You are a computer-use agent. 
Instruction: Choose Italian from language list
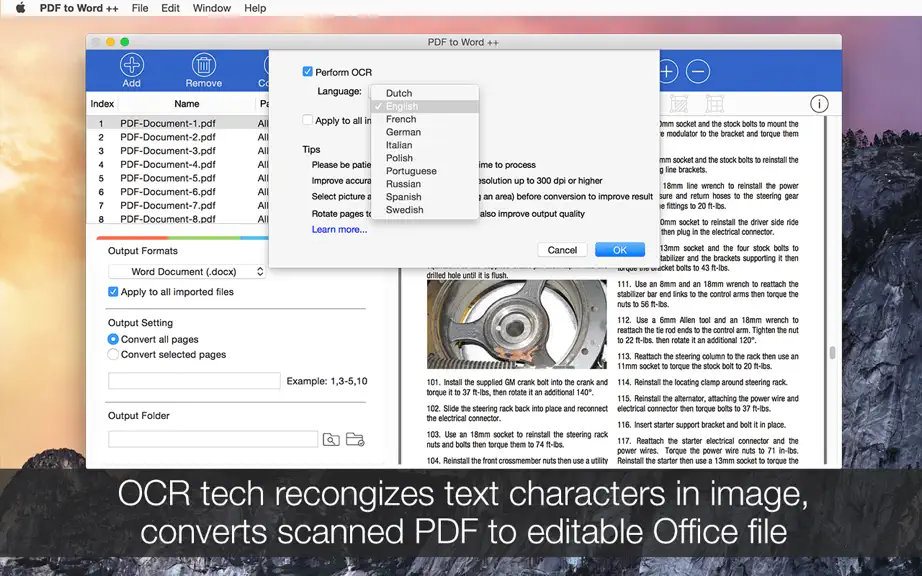pyautogui.click(x=425, y=145)
